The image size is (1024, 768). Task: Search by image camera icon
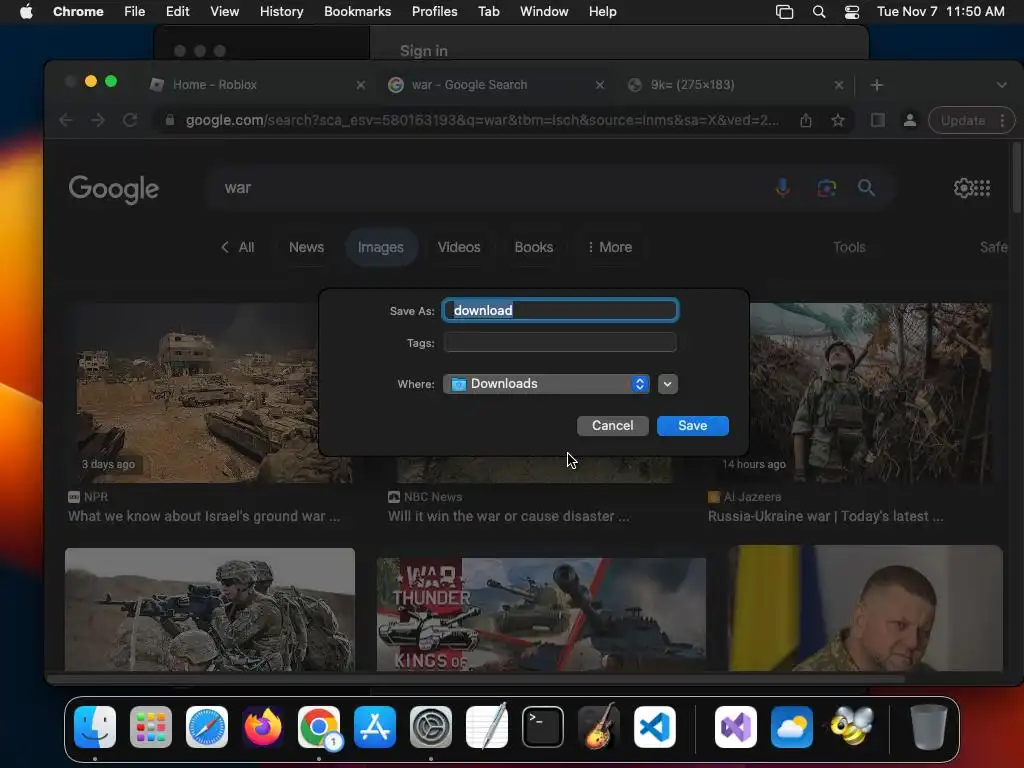click(826, 188)
